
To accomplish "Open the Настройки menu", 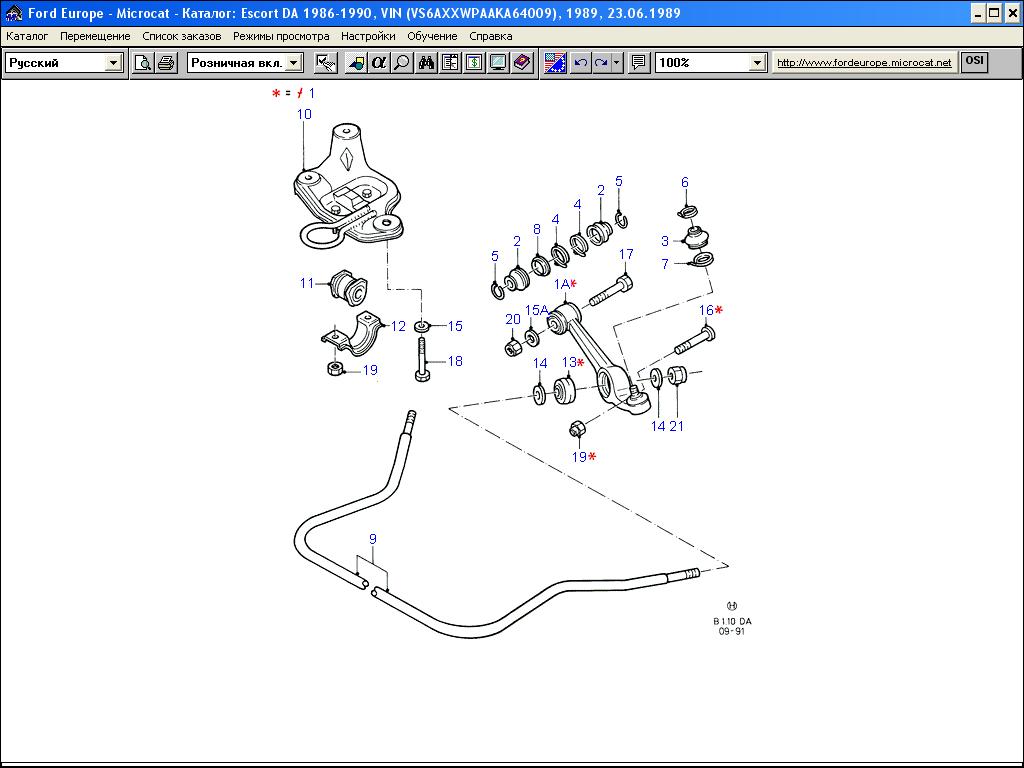I will pos(367,36).
